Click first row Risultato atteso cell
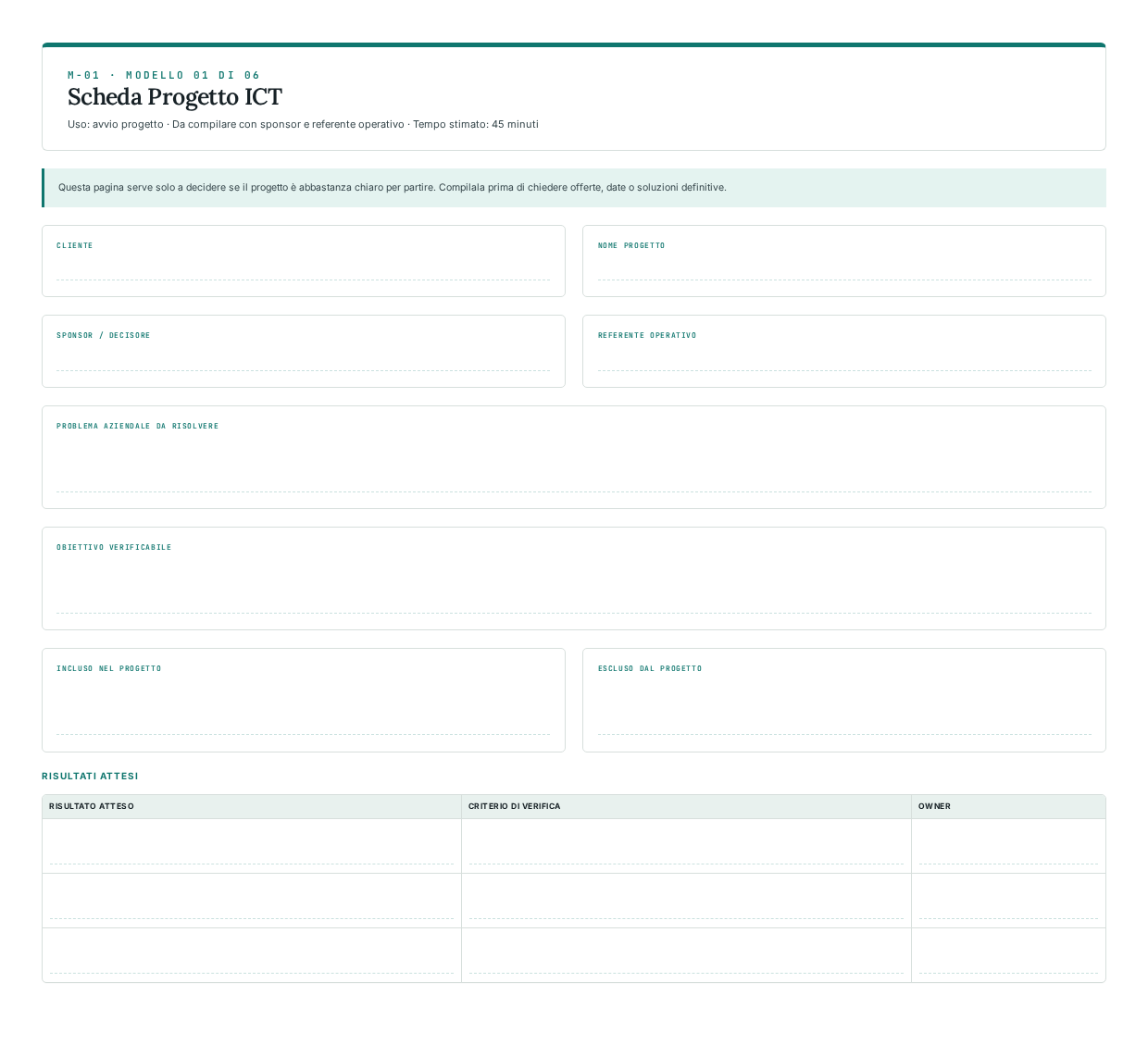 click(x=252, y=846)
